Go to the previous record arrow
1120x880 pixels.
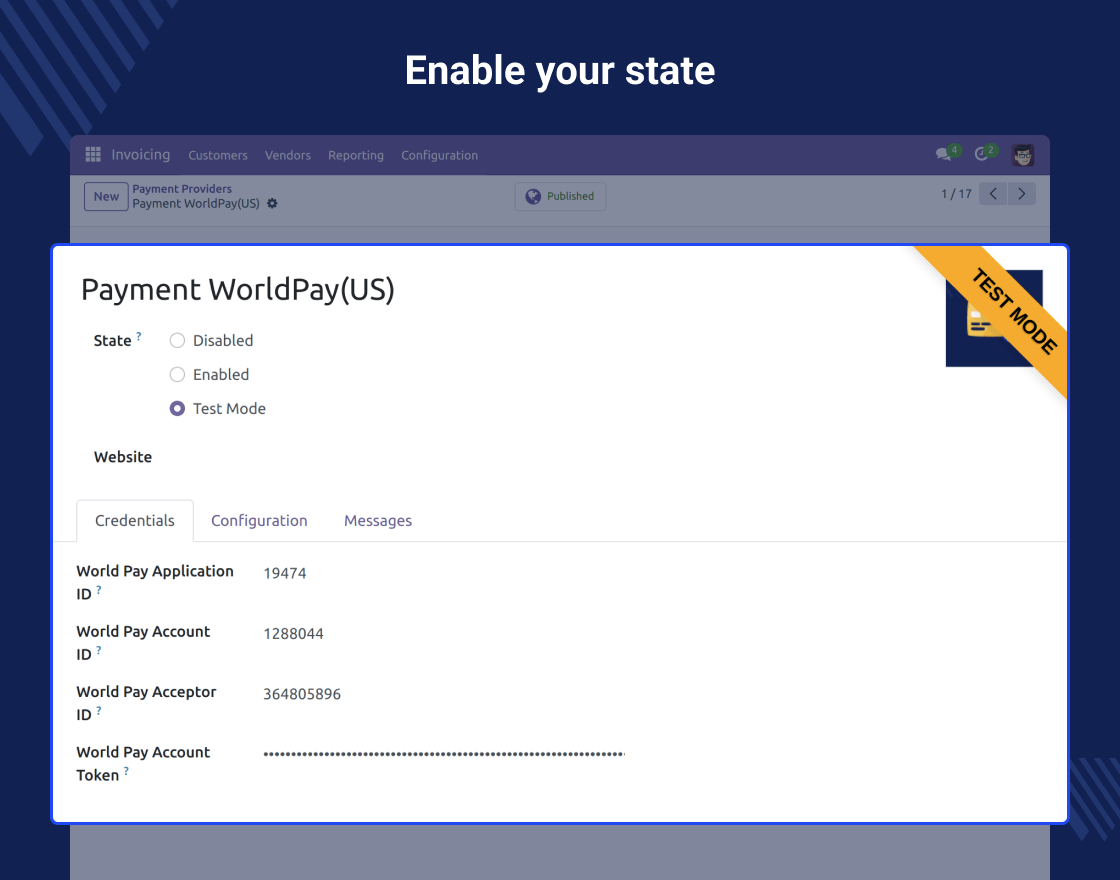[x=992, y=193]
